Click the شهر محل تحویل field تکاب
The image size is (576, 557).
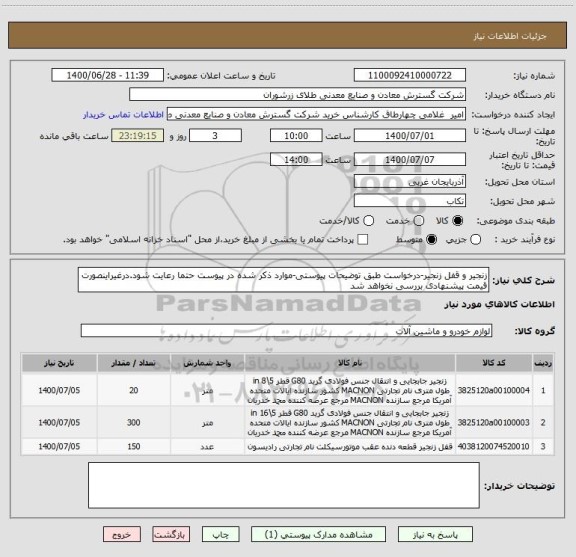(x=410, y=201)
